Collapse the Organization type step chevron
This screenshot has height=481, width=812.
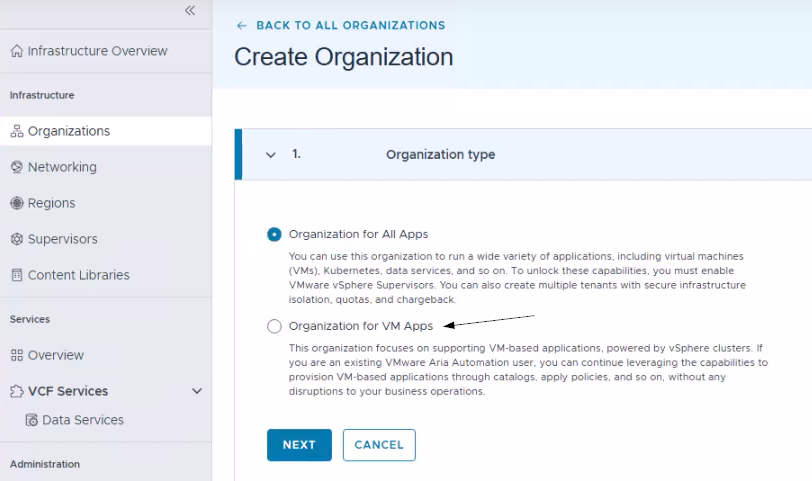click(x=270, y=155)
